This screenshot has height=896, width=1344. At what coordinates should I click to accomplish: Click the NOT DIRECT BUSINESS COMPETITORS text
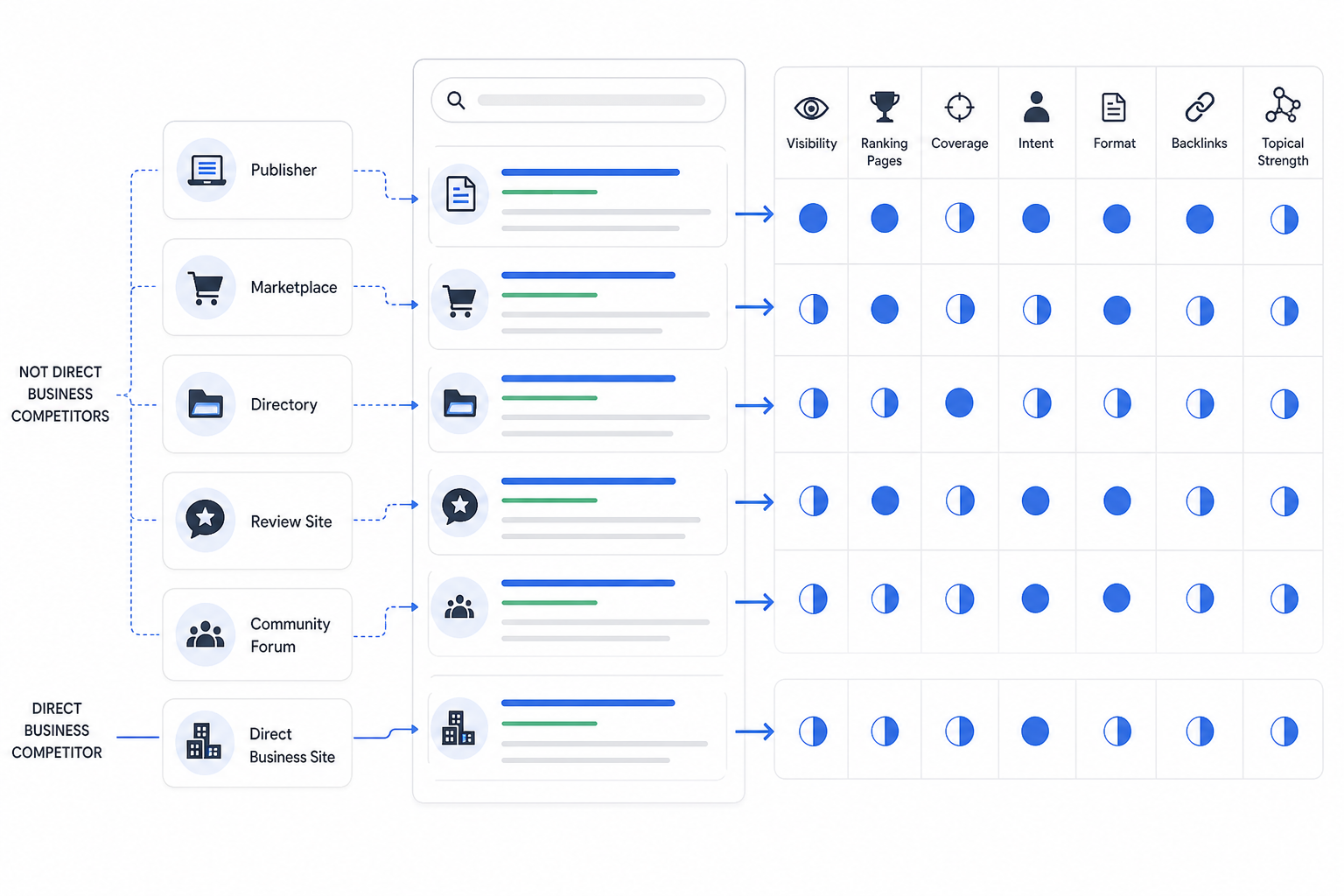pyautogui.click(x=60, y=394)
